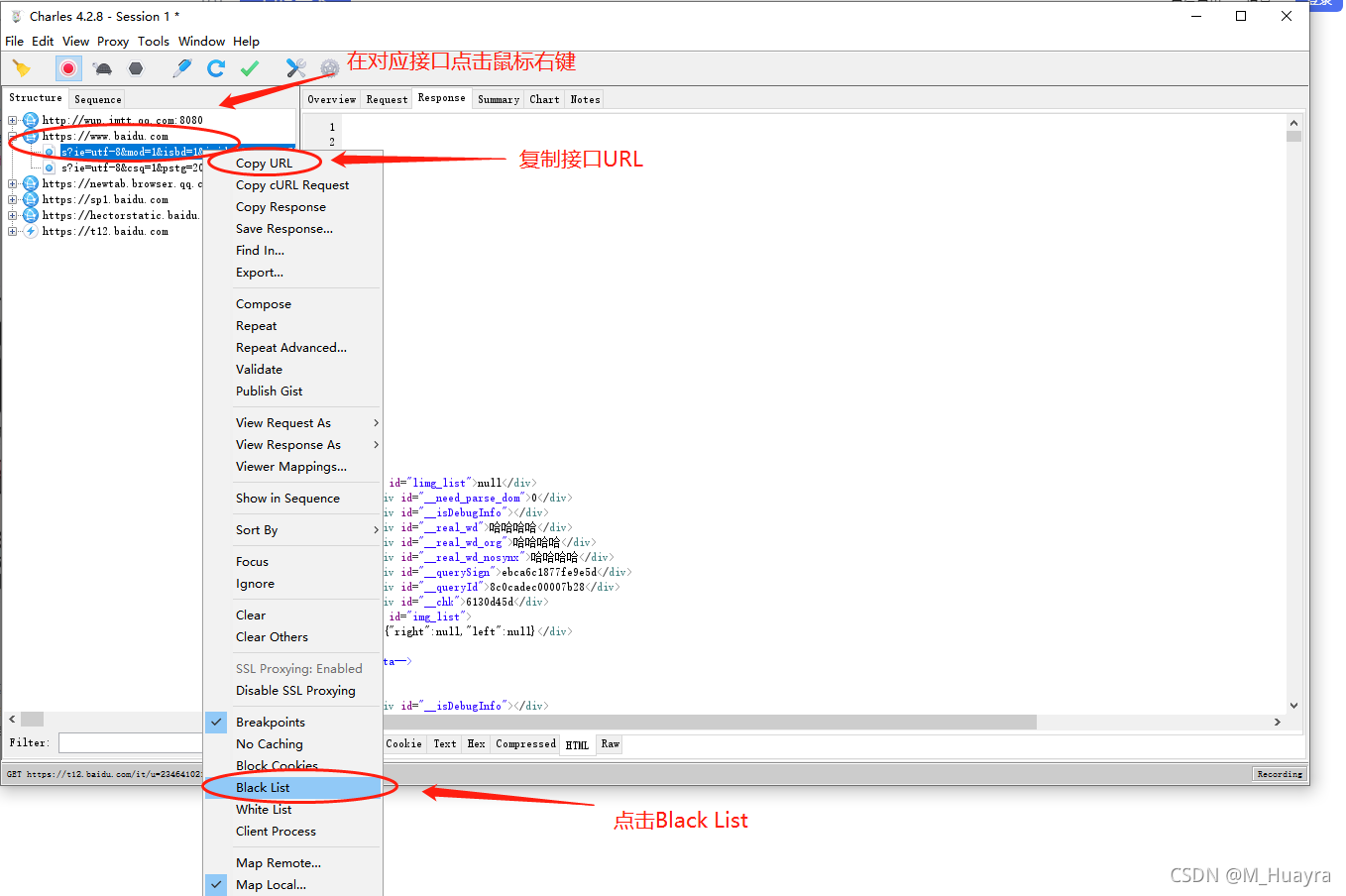The height and width of the screenshot is (896, 1346).
Task: Select Save Response... menu entry
Action: pos(292,229)
